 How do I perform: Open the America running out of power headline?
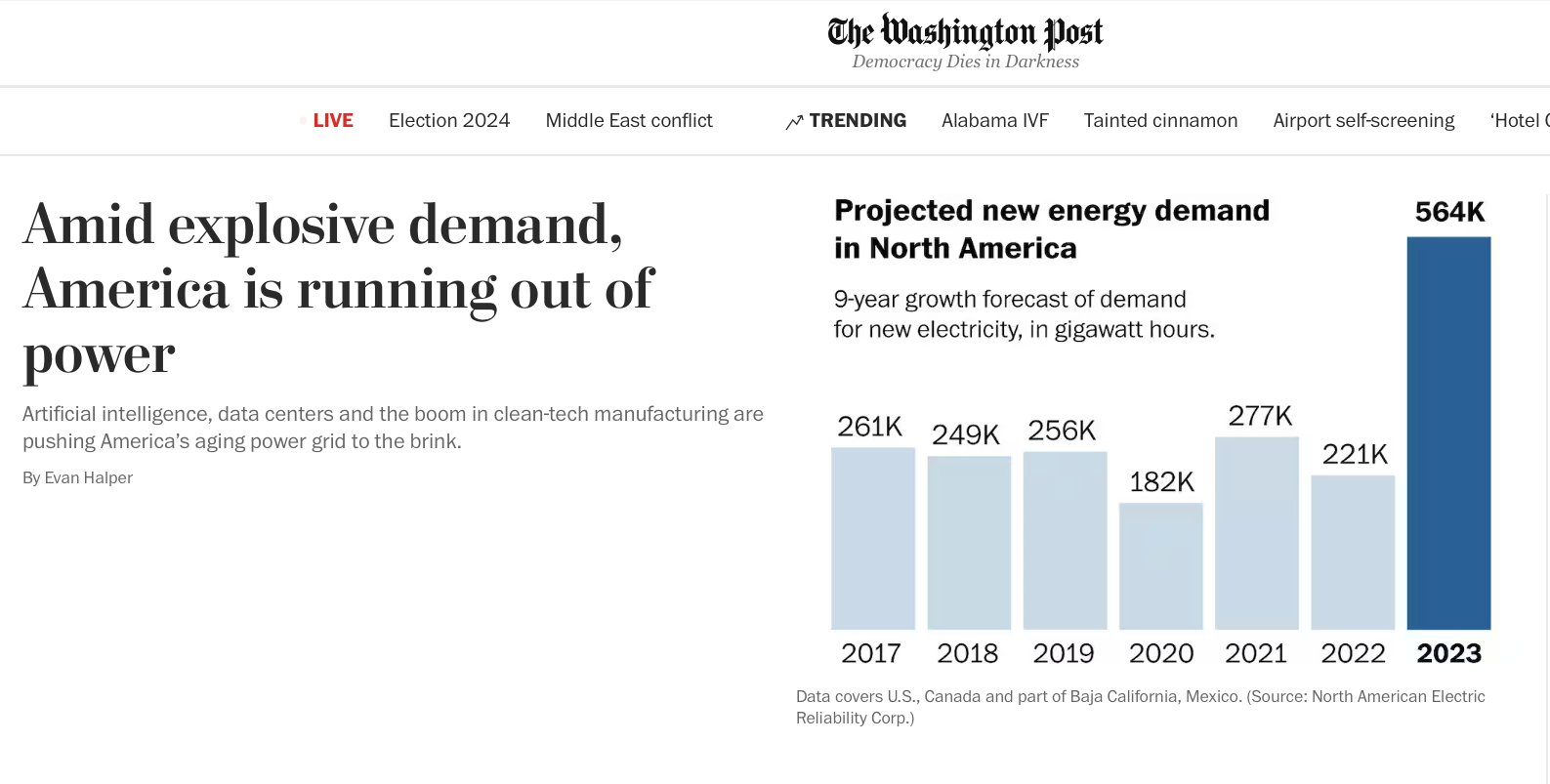pos(337,288)
